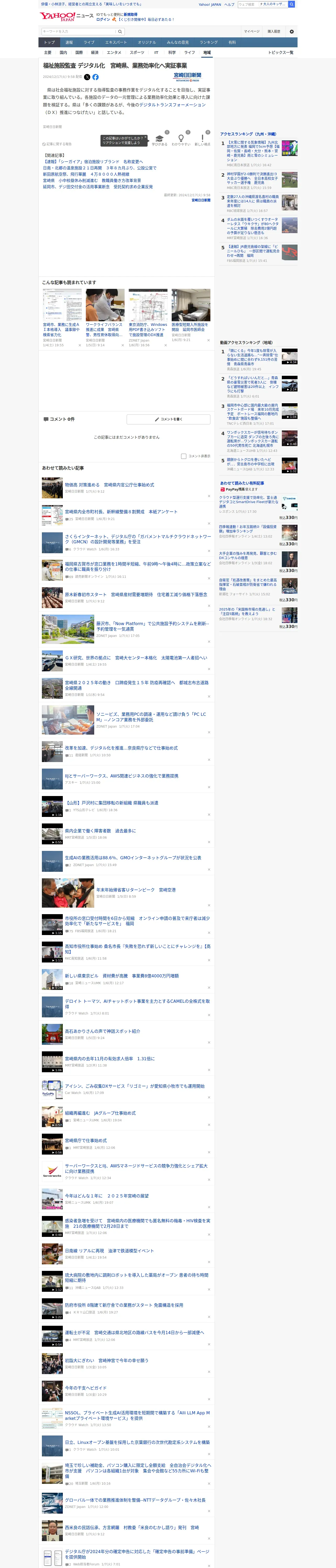Dismiss the 医療型短期入所施設を開設 card
Image resolution: width=336 pixels, height=1568 pixels.
pyautogui.click(x=208, y=340)
